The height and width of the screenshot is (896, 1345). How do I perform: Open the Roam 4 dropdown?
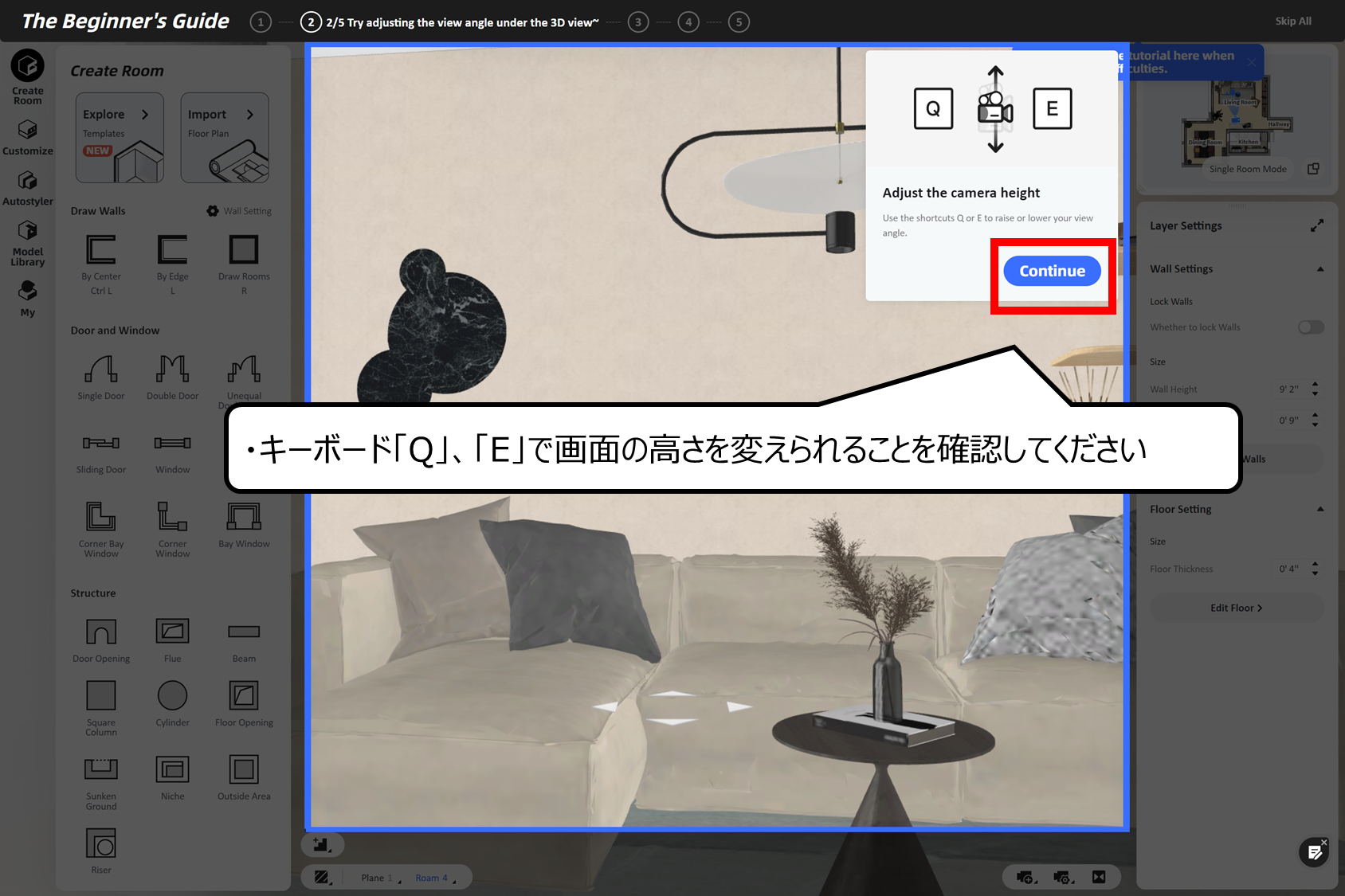435,878
